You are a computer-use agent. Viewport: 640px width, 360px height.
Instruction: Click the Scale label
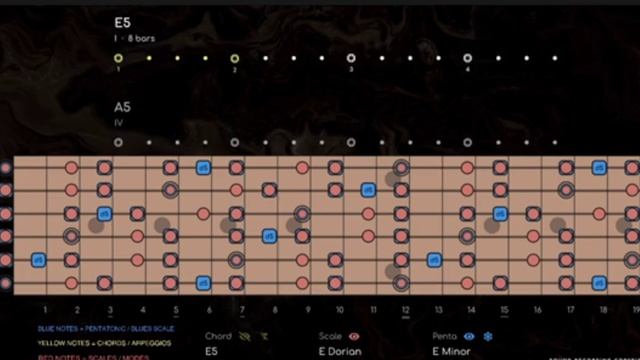click(330, 336)
